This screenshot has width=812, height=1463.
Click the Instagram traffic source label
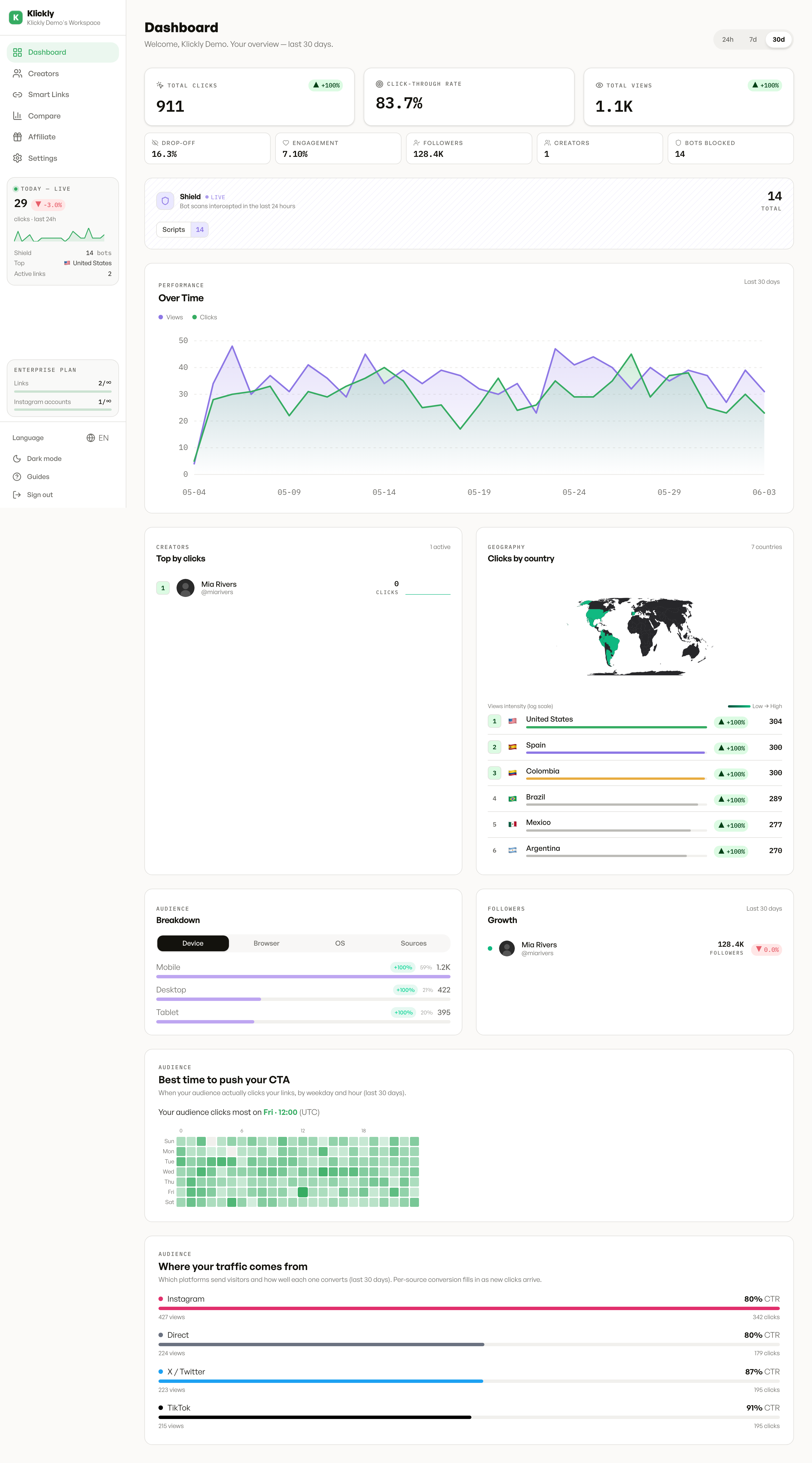coord(186,1299)
